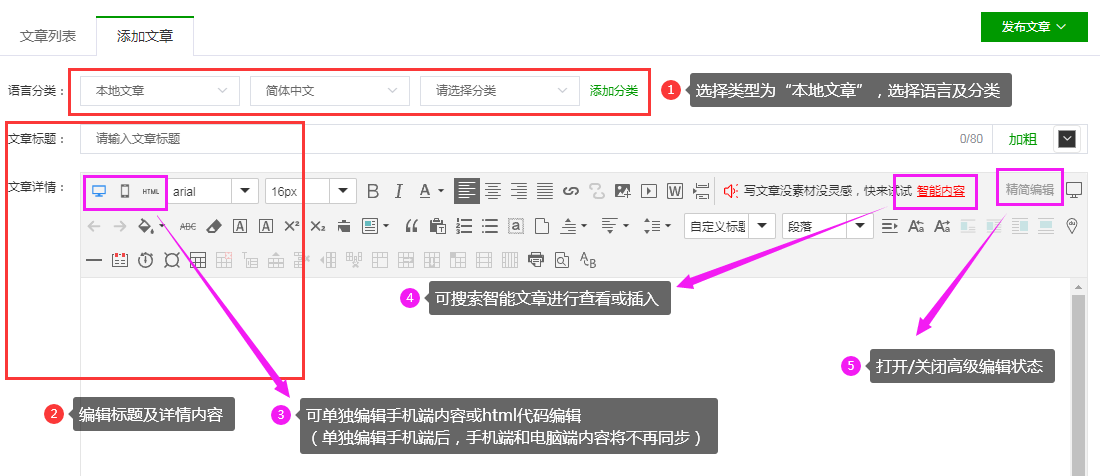Preview document magnifier icon
The height and width of the screenshot is (476, 1100).
click(562, 260)
